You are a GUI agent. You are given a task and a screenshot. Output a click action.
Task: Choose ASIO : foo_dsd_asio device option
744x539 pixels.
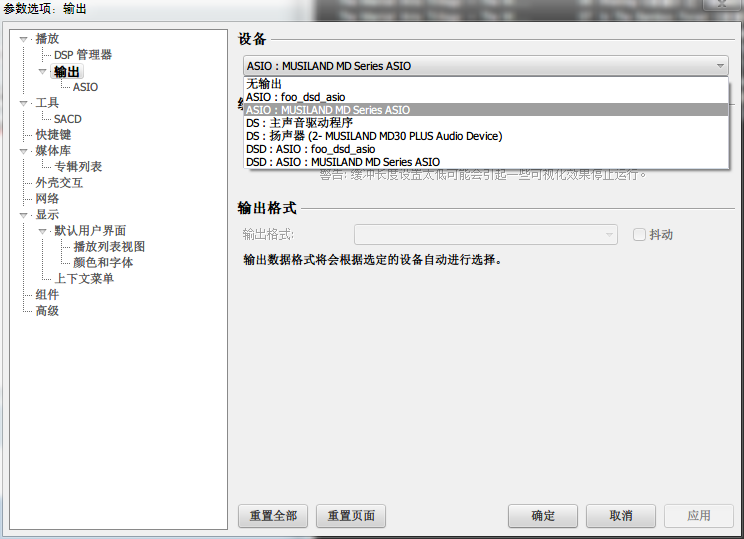point(295,97)
